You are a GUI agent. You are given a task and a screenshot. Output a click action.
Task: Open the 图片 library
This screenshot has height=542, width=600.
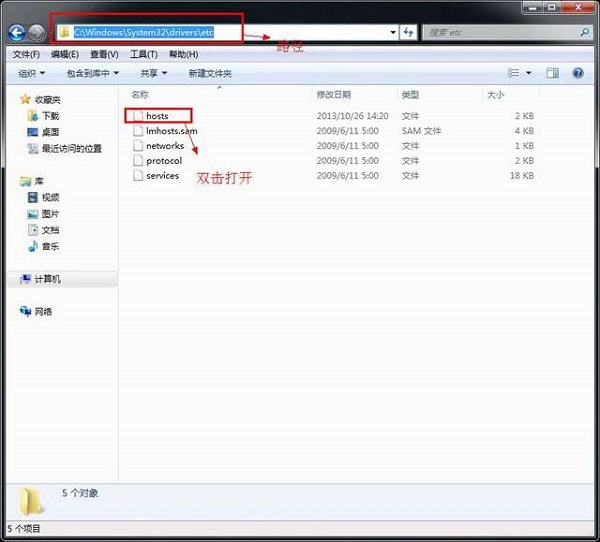coord(50,214)
